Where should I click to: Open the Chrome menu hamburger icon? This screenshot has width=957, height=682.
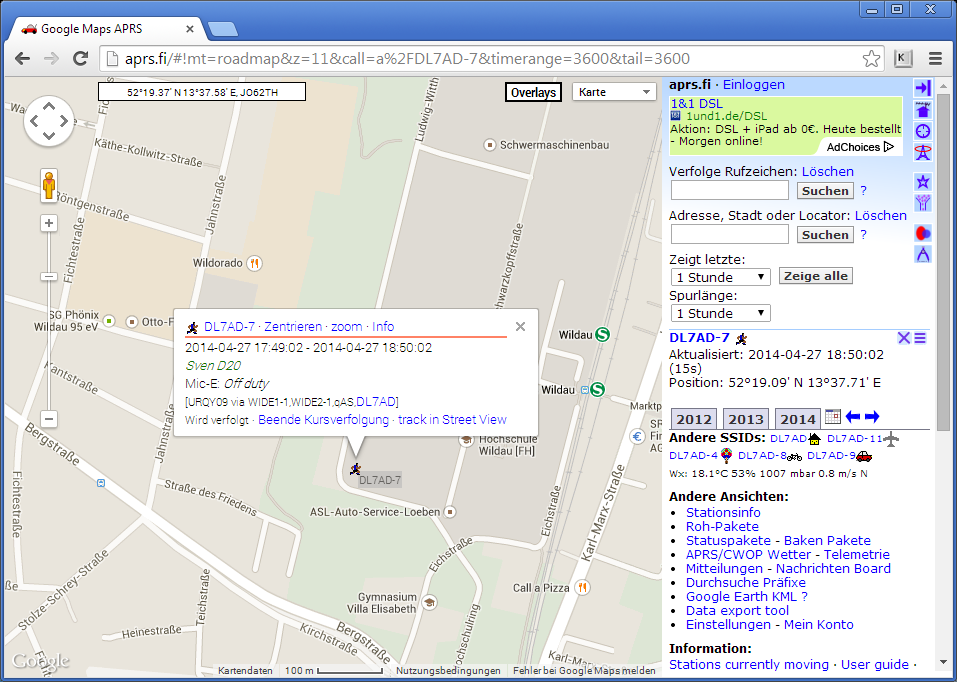(x=935, y=59)
